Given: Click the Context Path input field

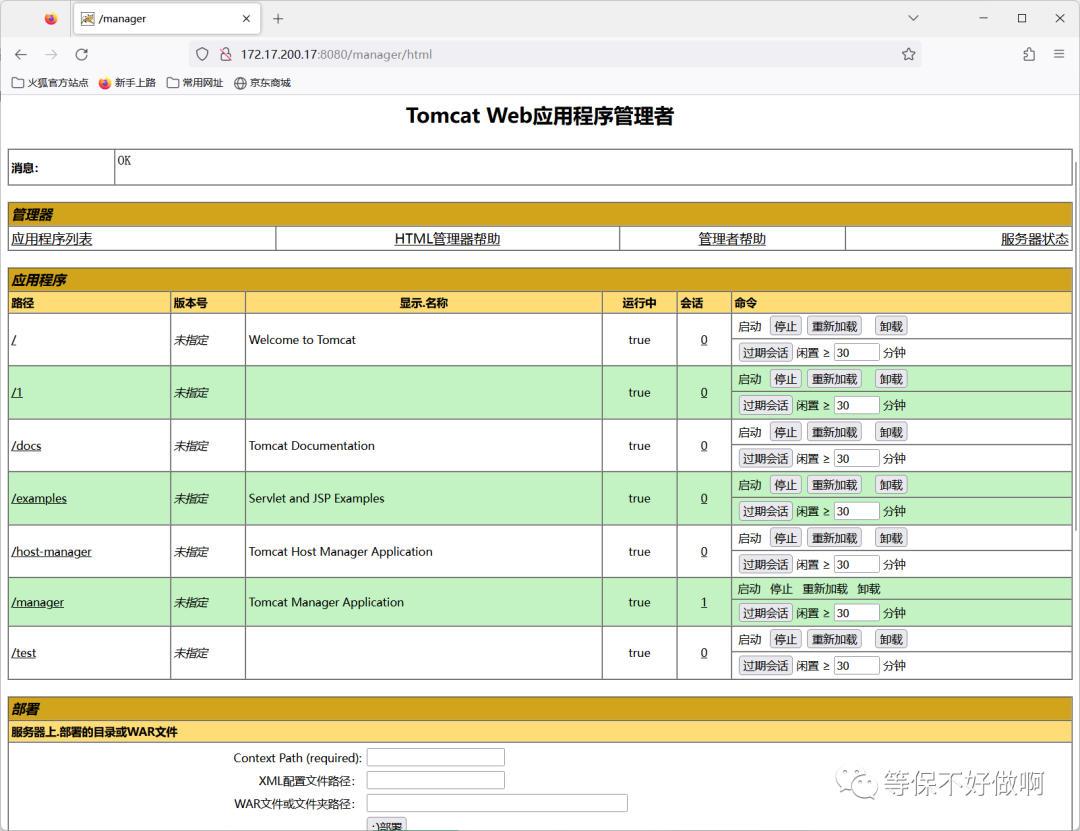Looking at the screenshot, I should click(x=435, y=757).
